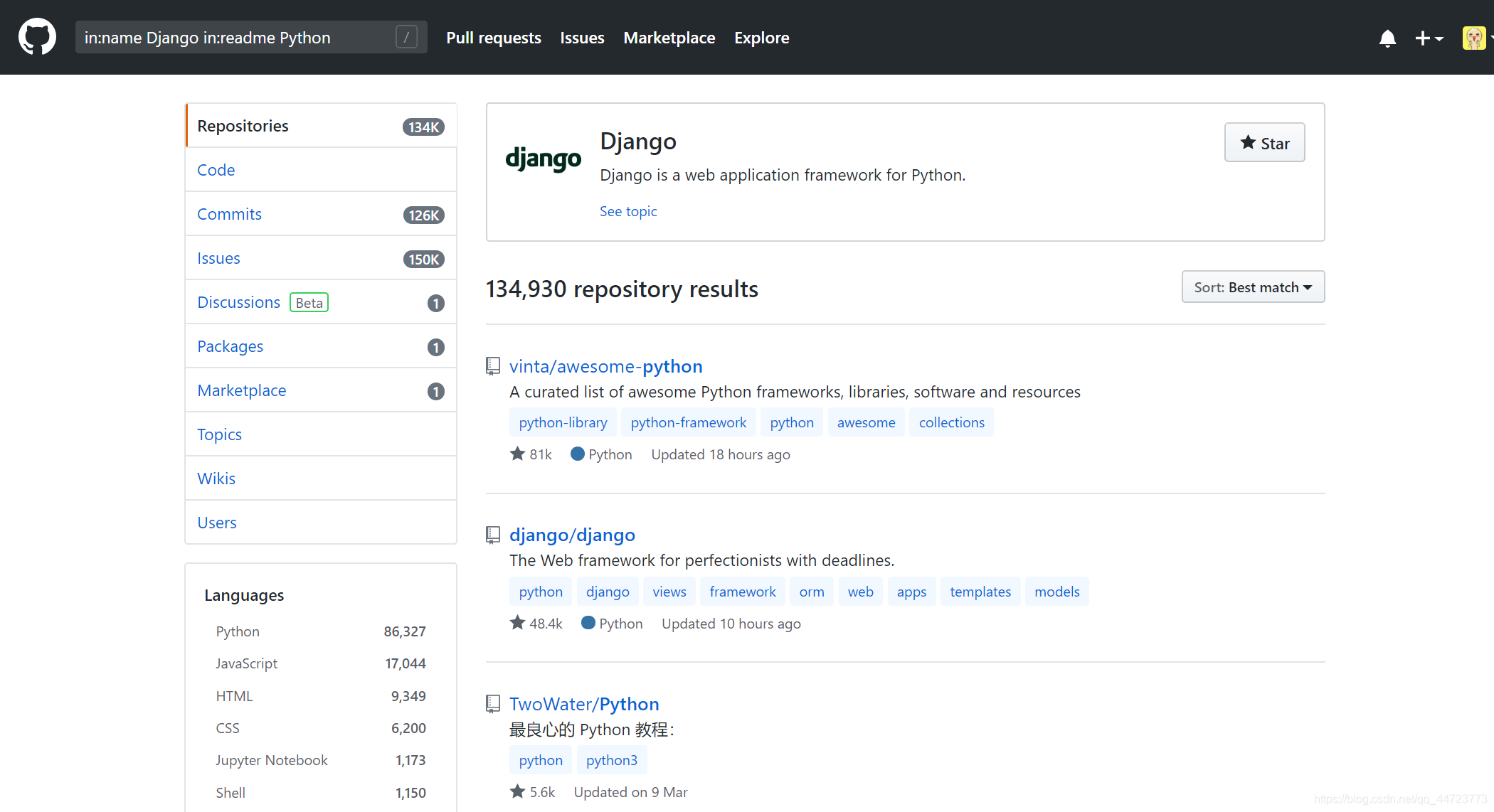Click the TwoWater/Python repository icon

(x=493, y=704)
